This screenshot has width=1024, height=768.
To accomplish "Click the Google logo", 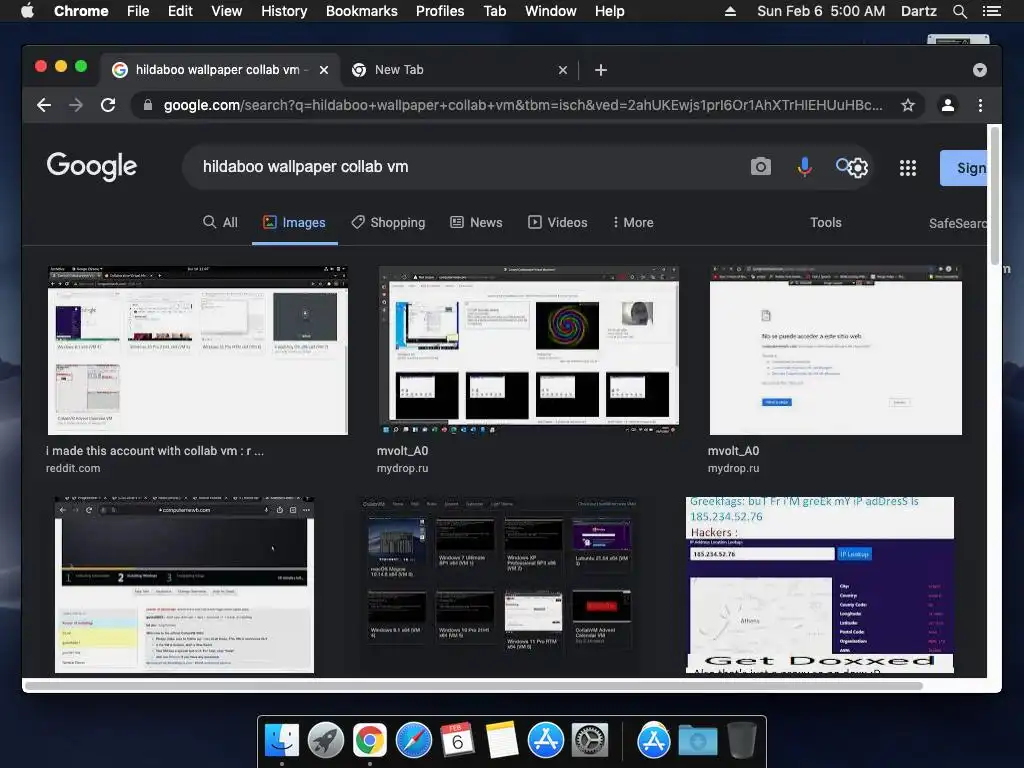I will (x=91, y=167).
